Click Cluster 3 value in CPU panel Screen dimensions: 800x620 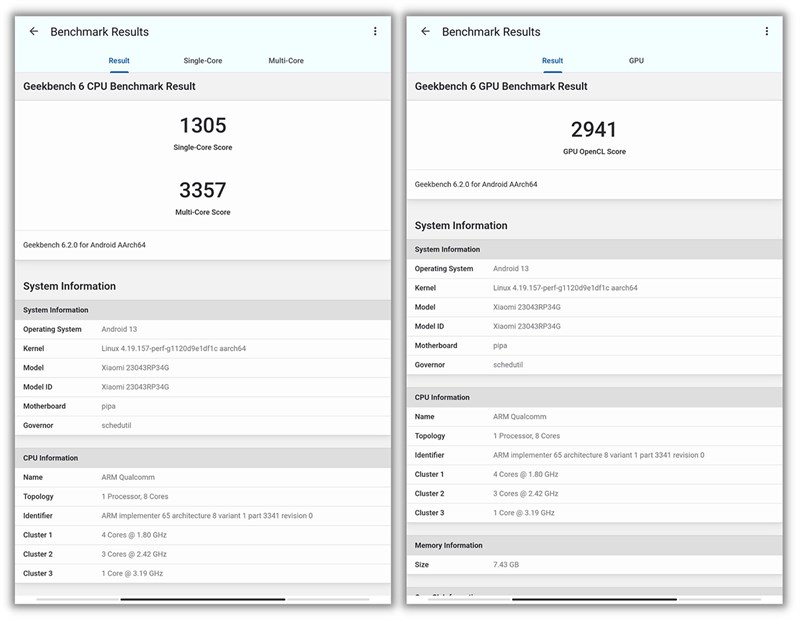pos(132,574)
